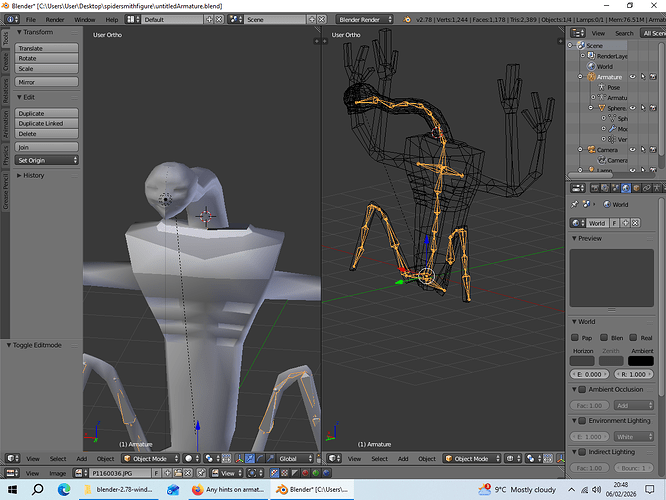Collapse the Armature tree item in outliner
666x500 pixels.
(580, 77)
